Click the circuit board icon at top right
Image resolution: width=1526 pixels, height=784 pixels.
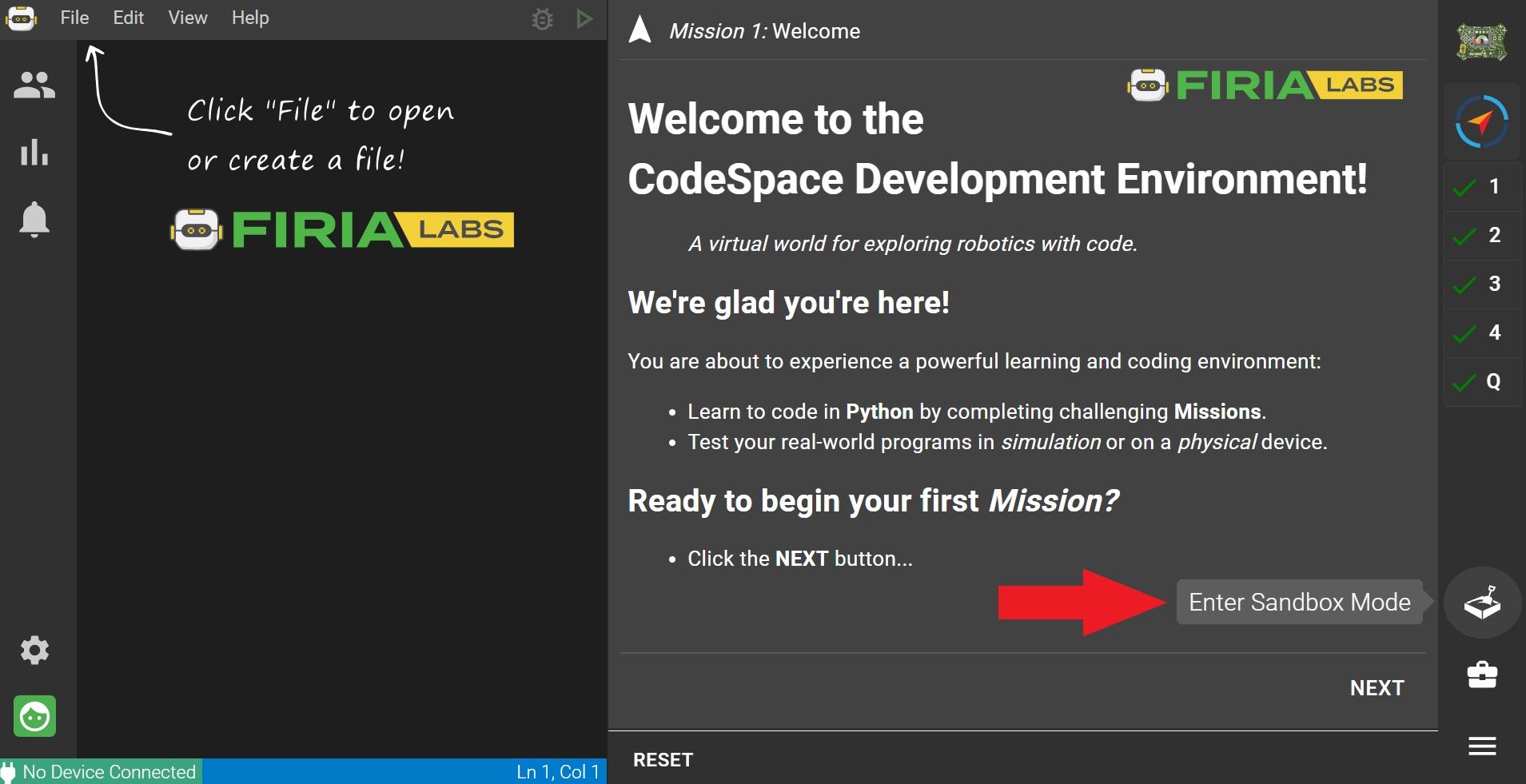click(x=1481, y=42)
